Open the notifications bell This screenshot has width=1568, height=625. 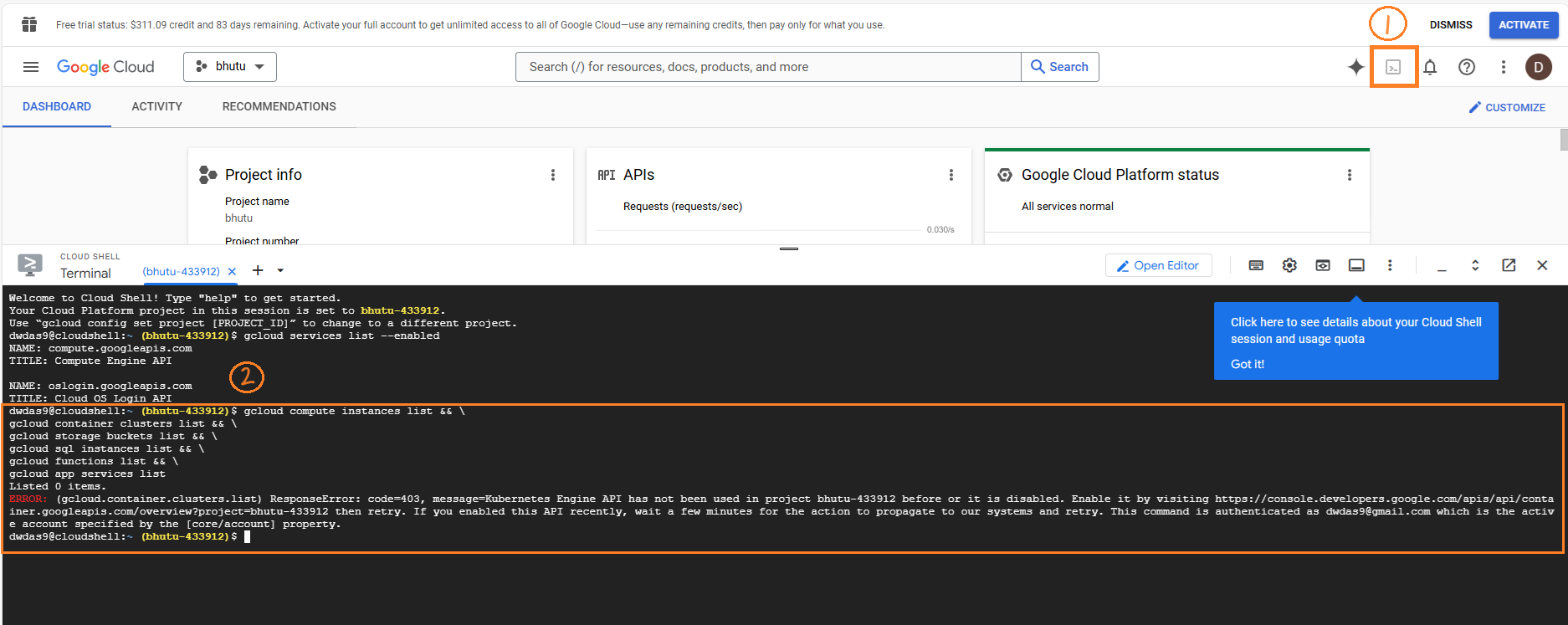tap(1430, 67)
